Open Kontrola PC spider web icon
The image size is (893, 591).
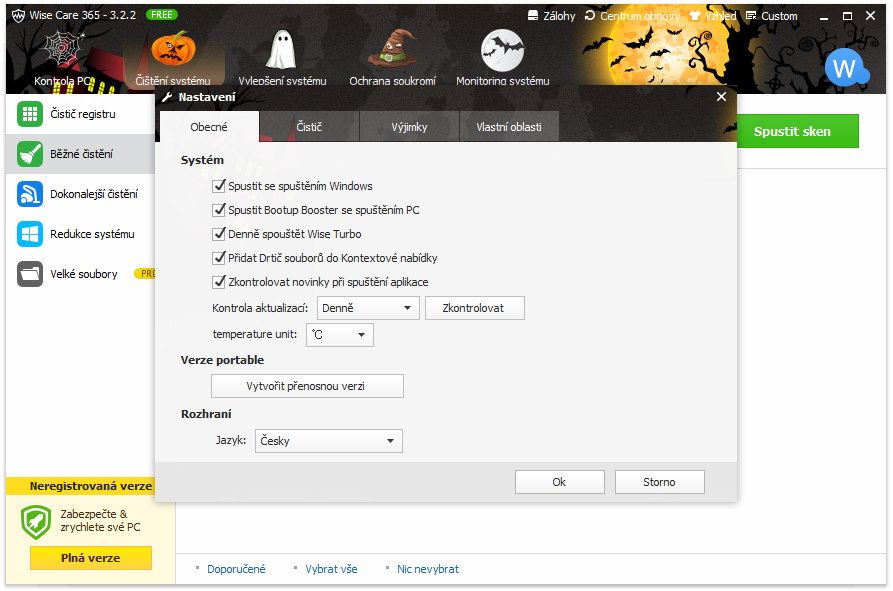click(x=63, y=49)
